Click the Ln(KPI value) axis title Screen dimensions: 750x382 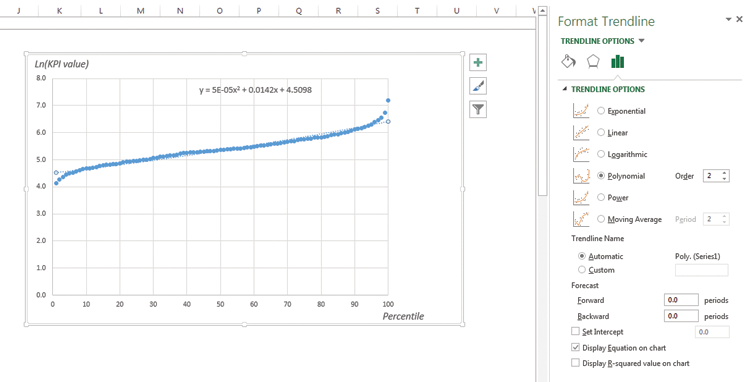point(62,64)
